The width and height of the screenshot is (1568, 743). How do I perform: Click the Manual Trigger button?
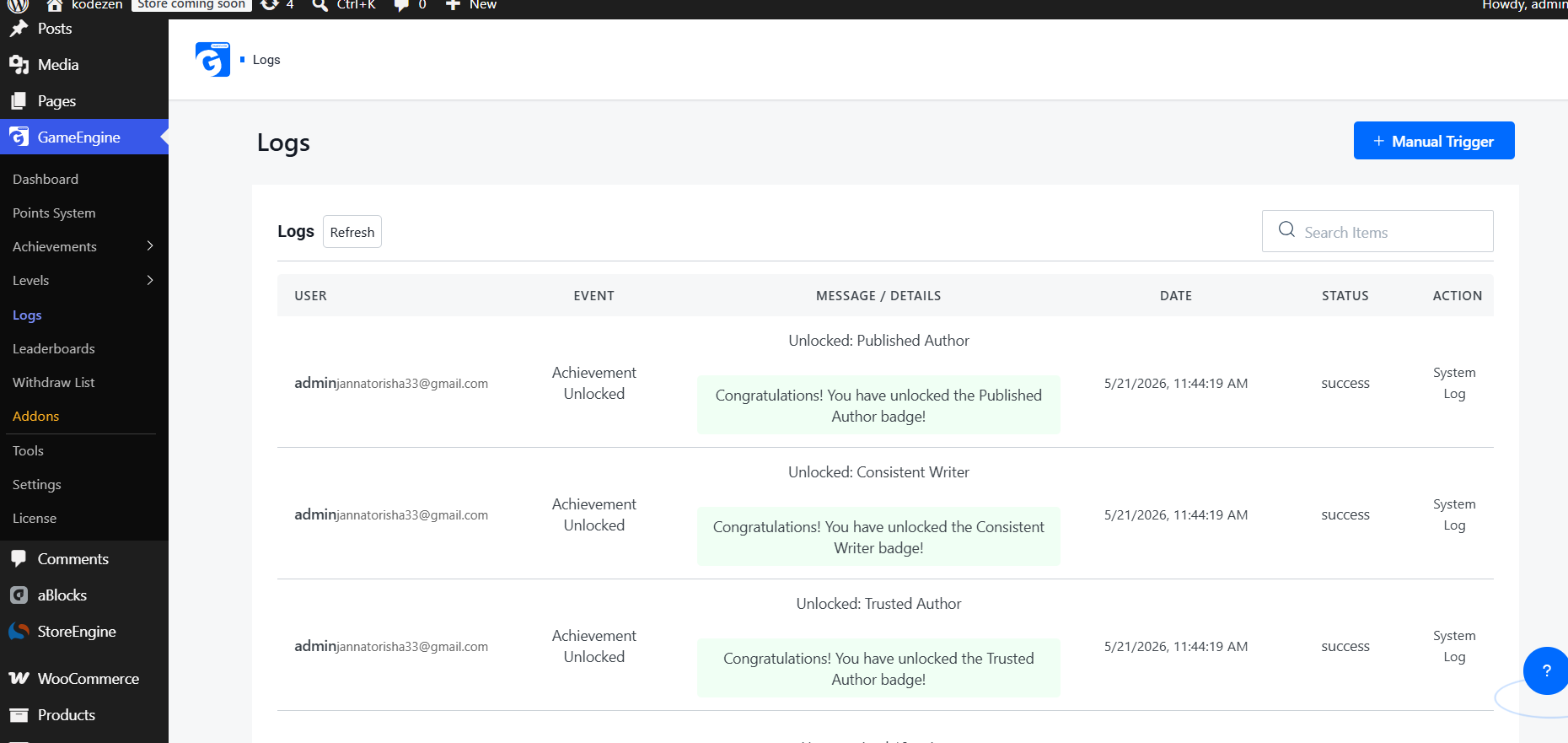pyautogui.click(x=1434, y=141)
